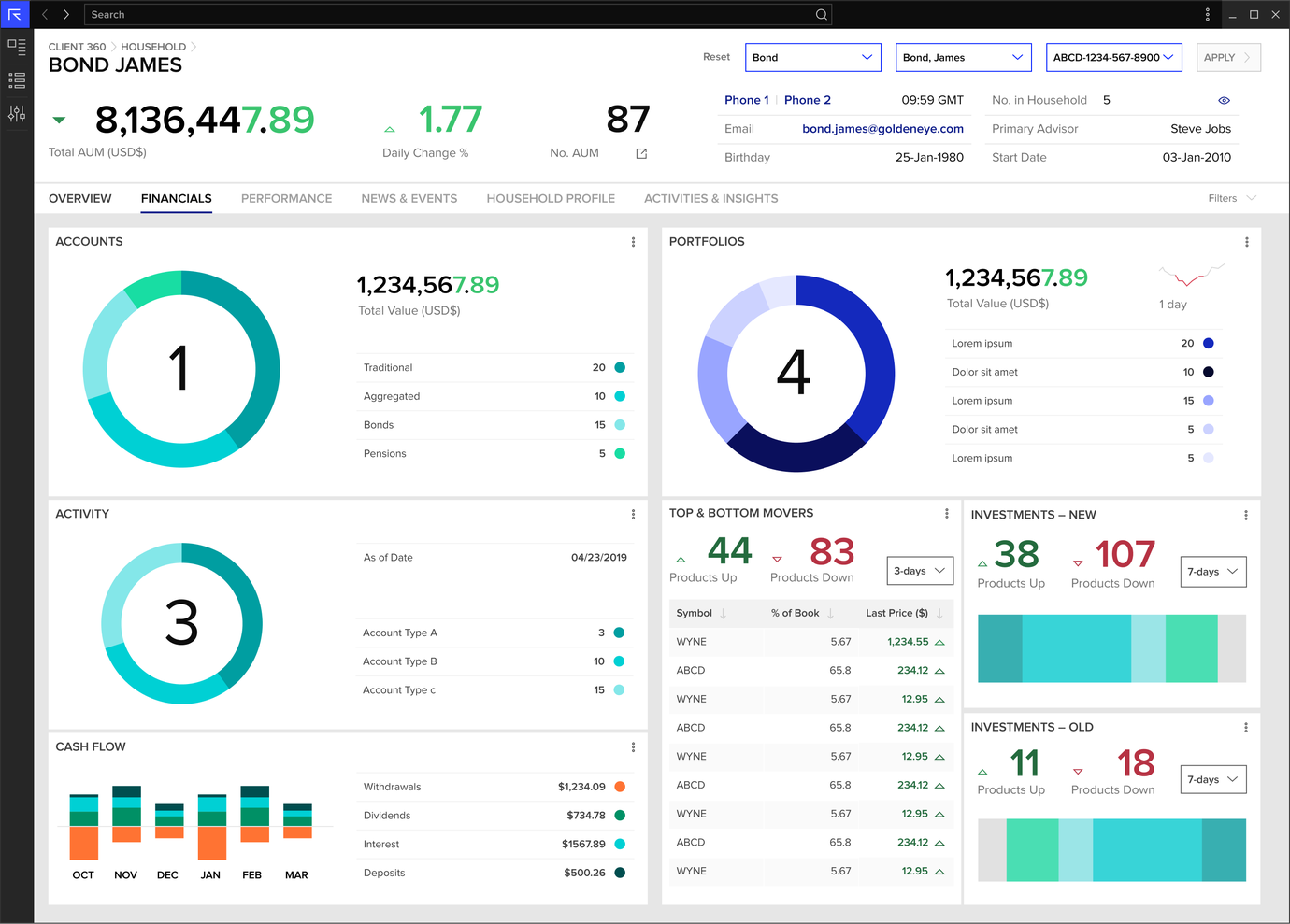The image size is (1290, 924).
Task: Switch to the Household Profile tab
Action: tap(551, 198)
